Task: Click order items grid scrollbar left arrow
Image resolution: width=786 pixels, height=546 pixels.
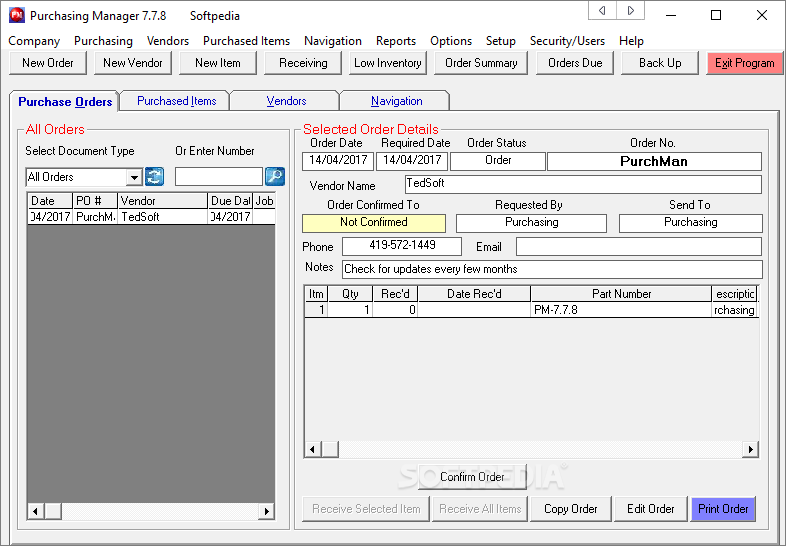Action: (x=313, y=449)
